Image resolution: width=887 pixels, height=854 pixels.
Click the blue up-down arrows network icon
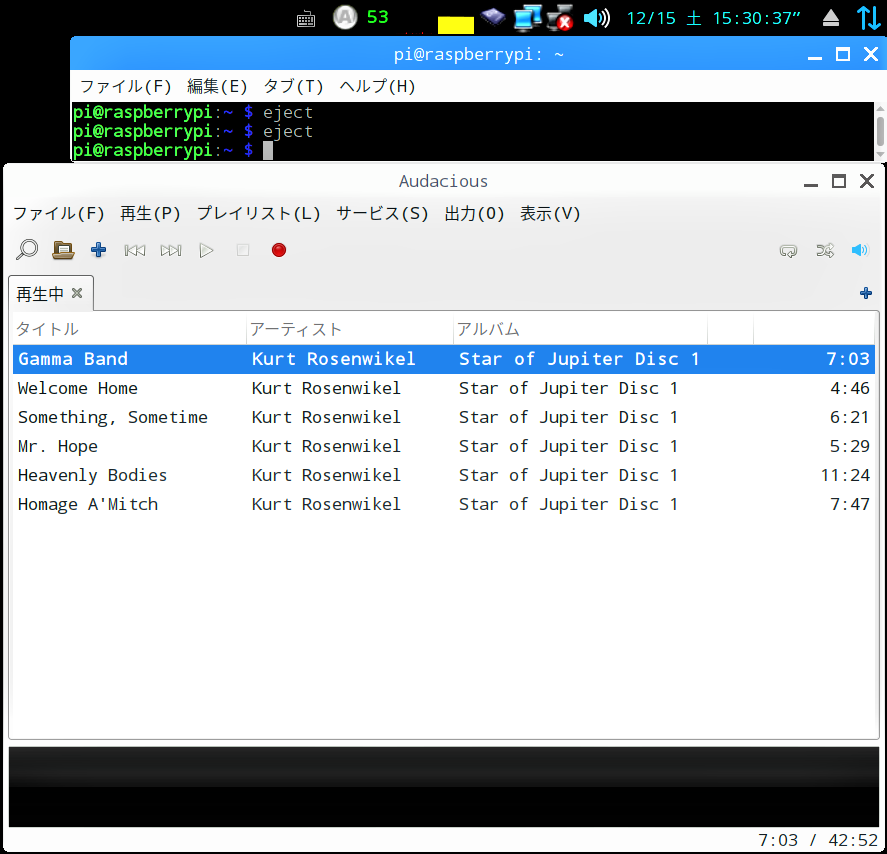868,18
